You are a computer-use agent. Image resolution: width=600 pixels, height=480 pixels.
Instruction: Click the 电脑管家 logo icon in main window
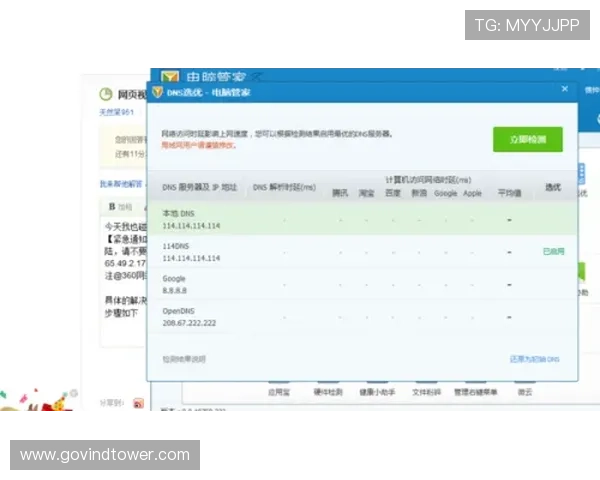coord(170,76)
